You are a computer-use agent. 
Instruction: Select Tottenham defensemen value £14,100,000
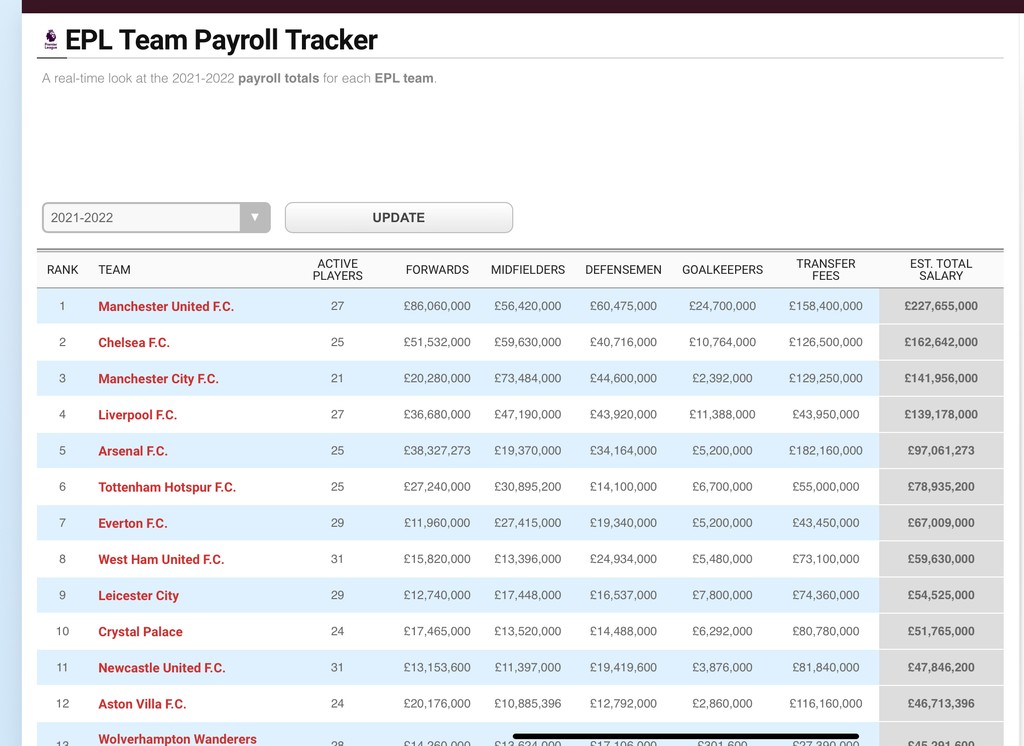click(x=623, y=487)
